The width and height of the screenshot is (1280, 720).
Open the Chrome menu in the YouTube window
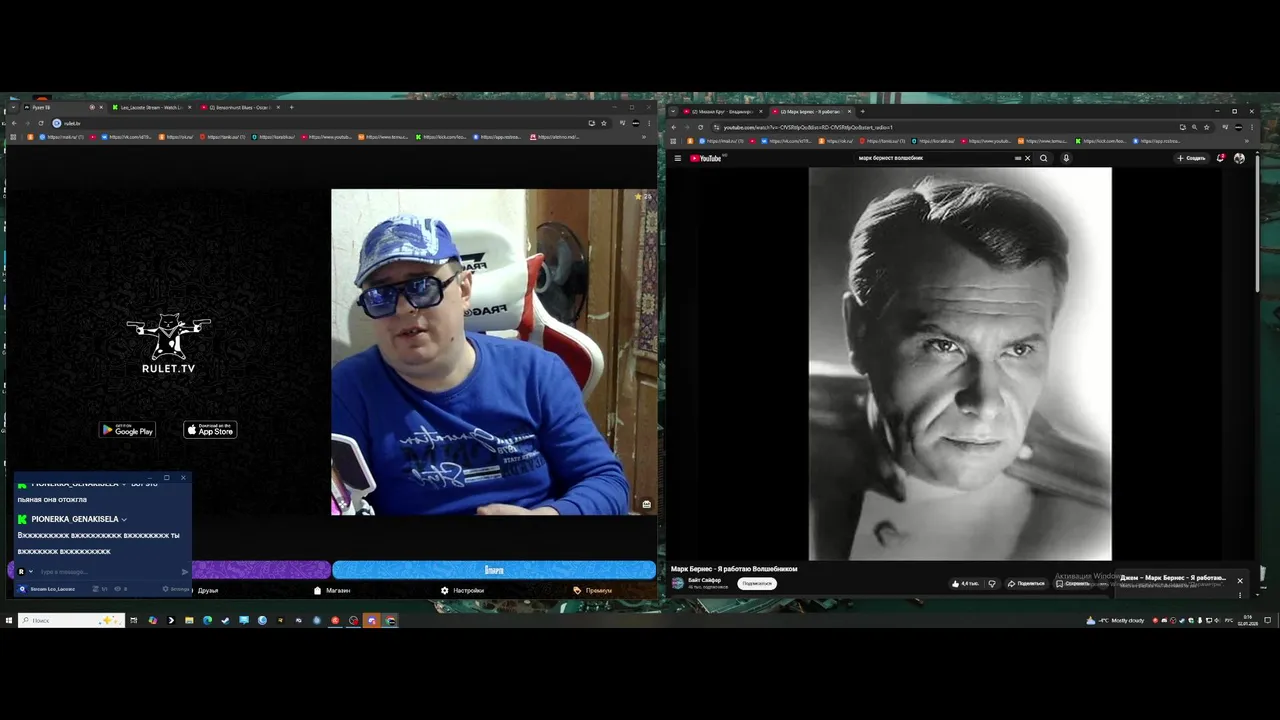(x=1251, y=127)
